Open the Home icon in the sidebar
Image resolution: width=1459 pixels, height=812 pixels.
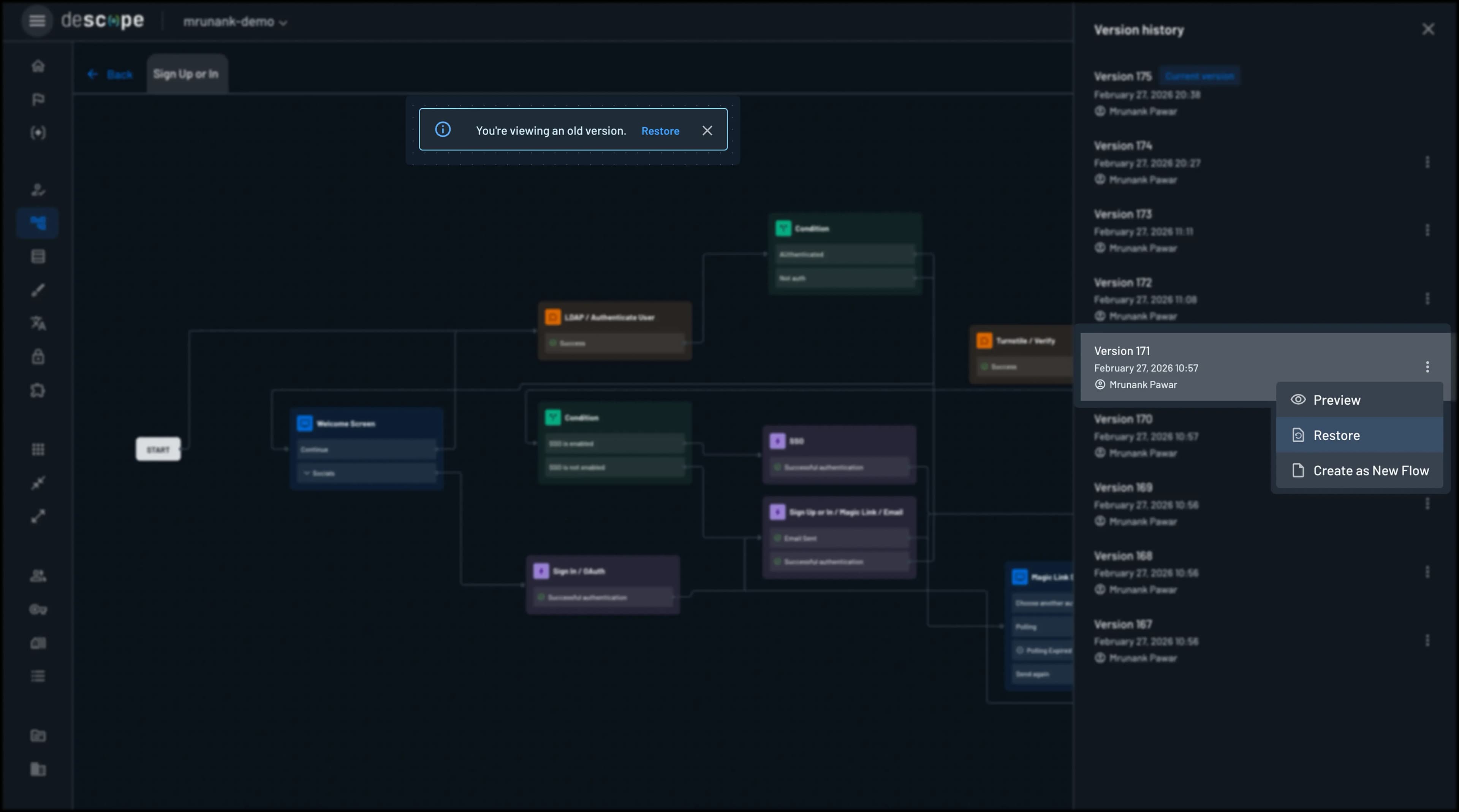pos(38,66)
